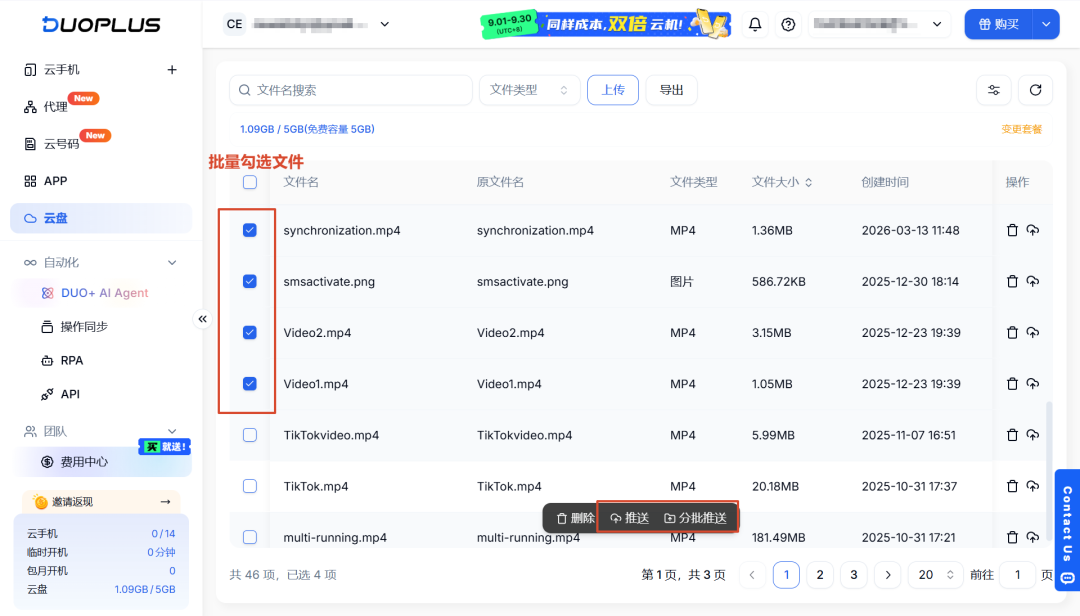Uncheck synchronization.mp4 checkbox

point(250,230)
